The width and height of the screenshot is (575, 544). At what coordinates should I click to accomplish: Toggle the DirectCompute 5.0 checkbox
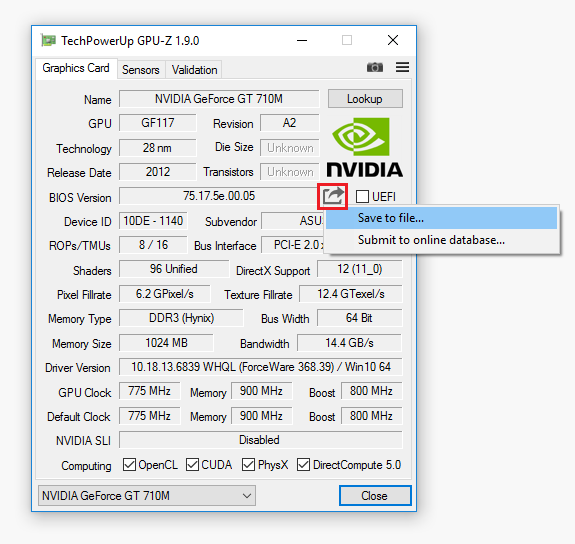pyautogui.click(x=303, y=464)
